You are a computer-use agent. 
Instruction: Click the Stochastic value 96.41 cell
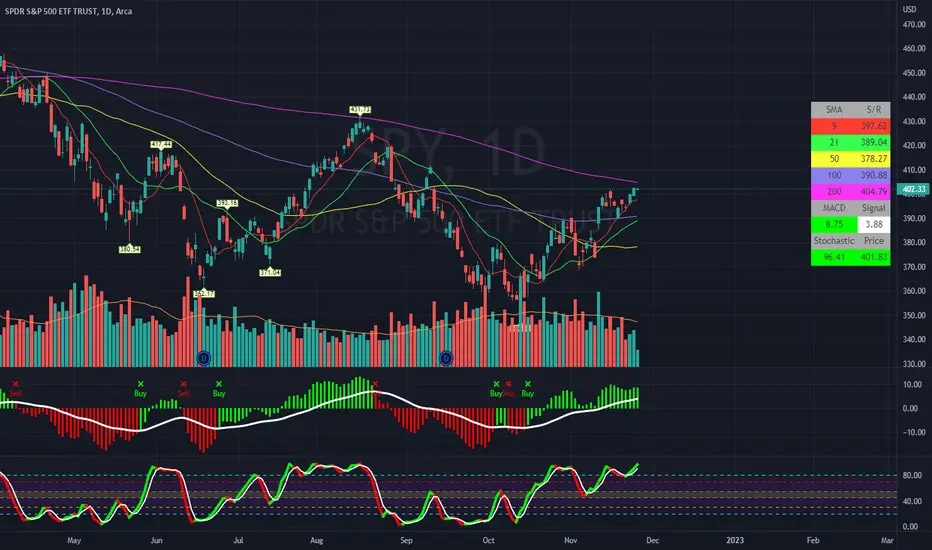[834, 257]
